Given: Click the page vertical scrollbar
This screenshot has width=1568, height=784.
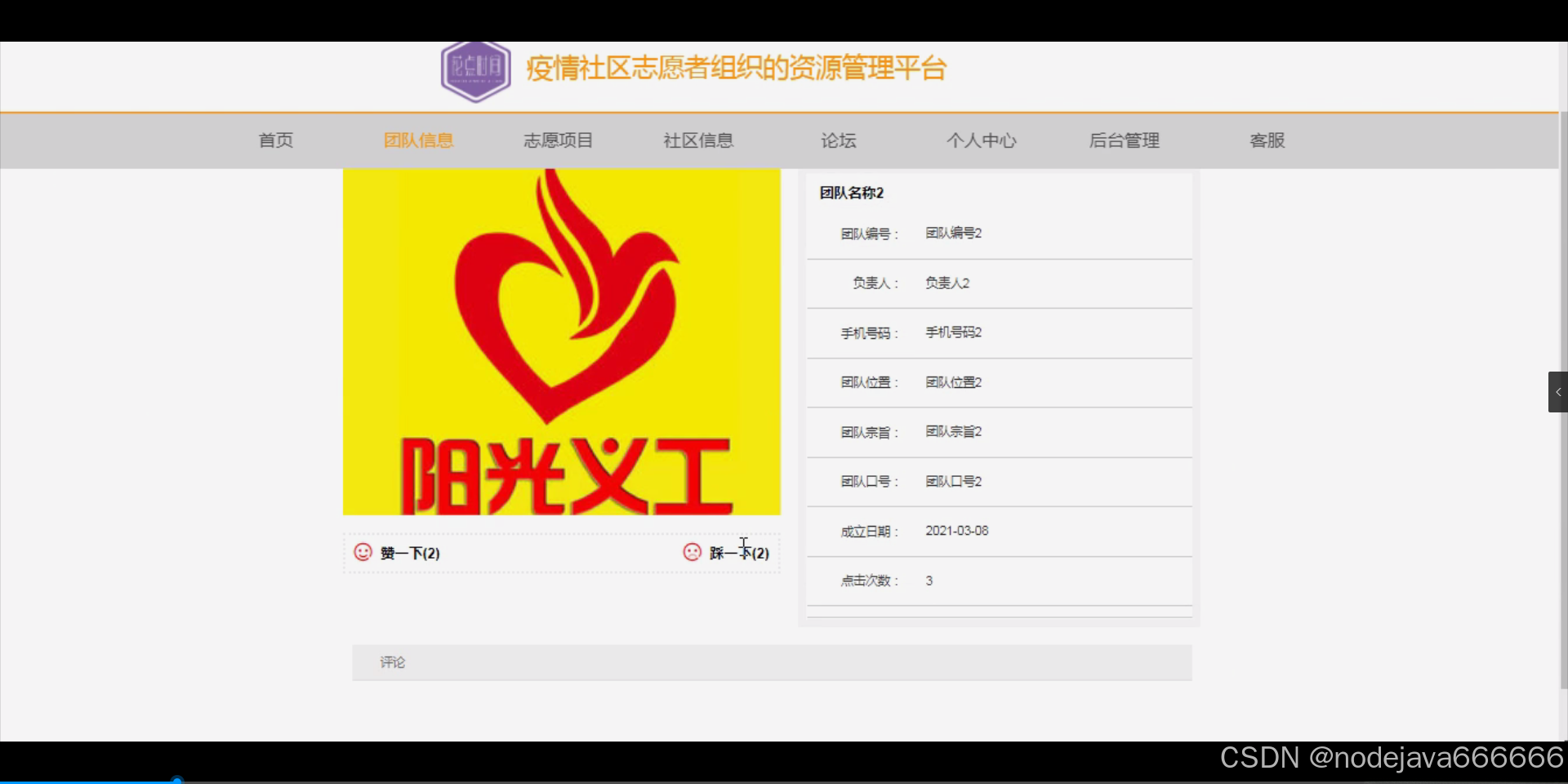Looking at the screenshot, I should tap(1563, 400).
